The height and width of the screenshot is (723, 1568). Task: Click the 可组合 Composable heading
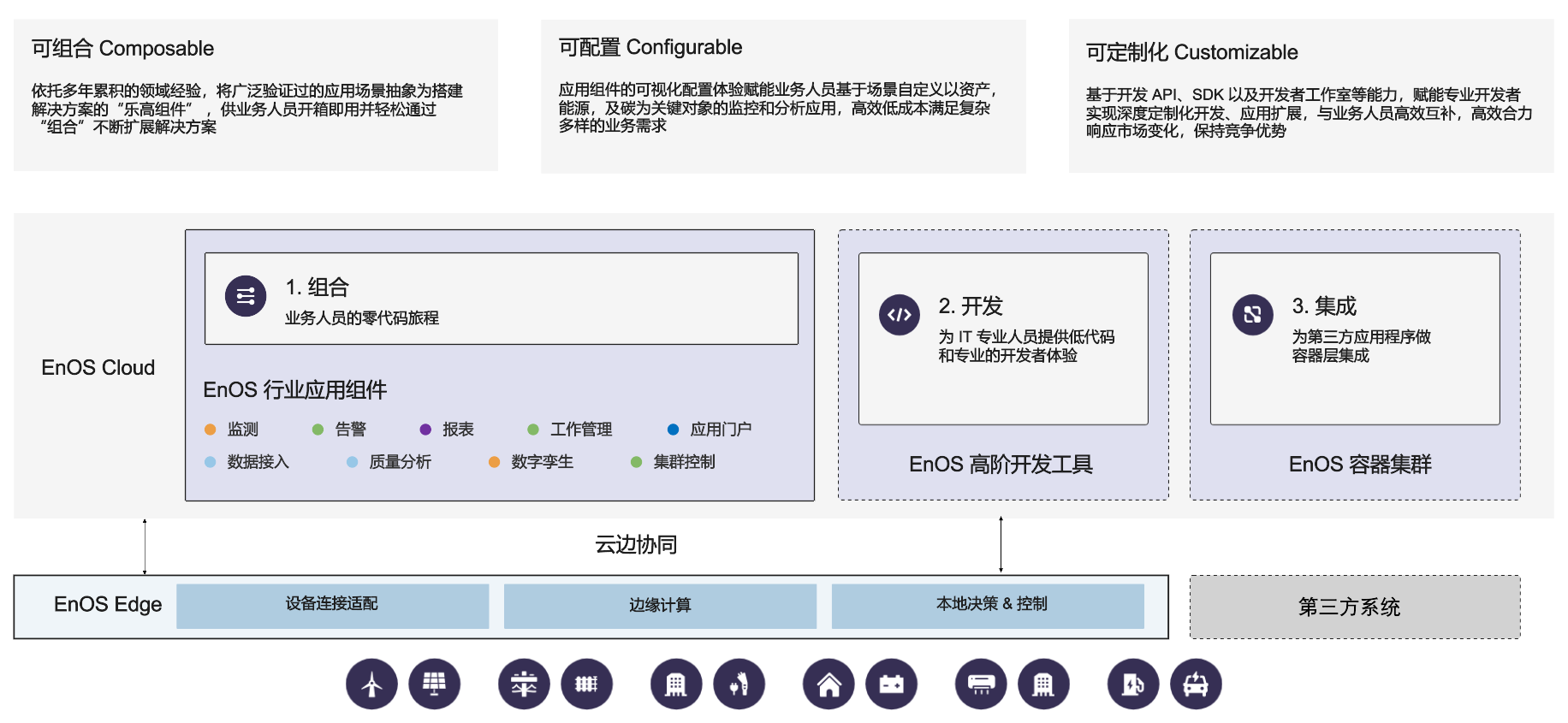coord(122,49)
